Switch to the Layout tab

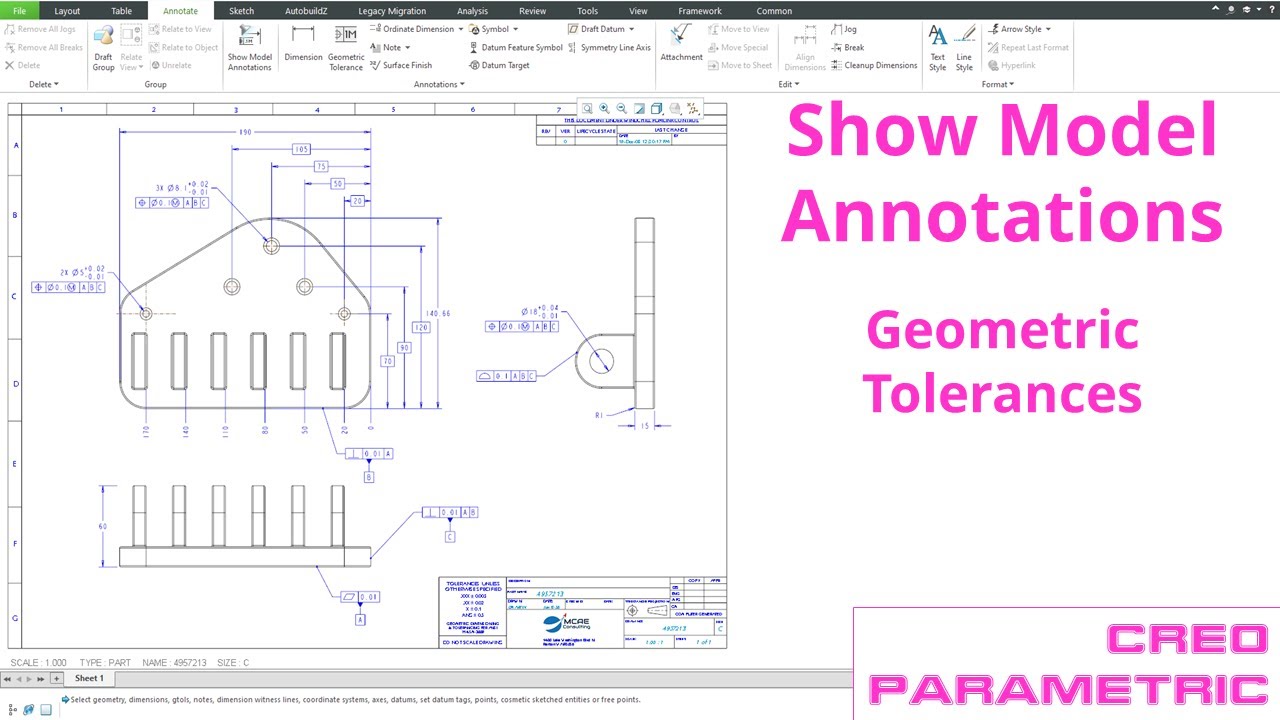click(x=67, y=11)
